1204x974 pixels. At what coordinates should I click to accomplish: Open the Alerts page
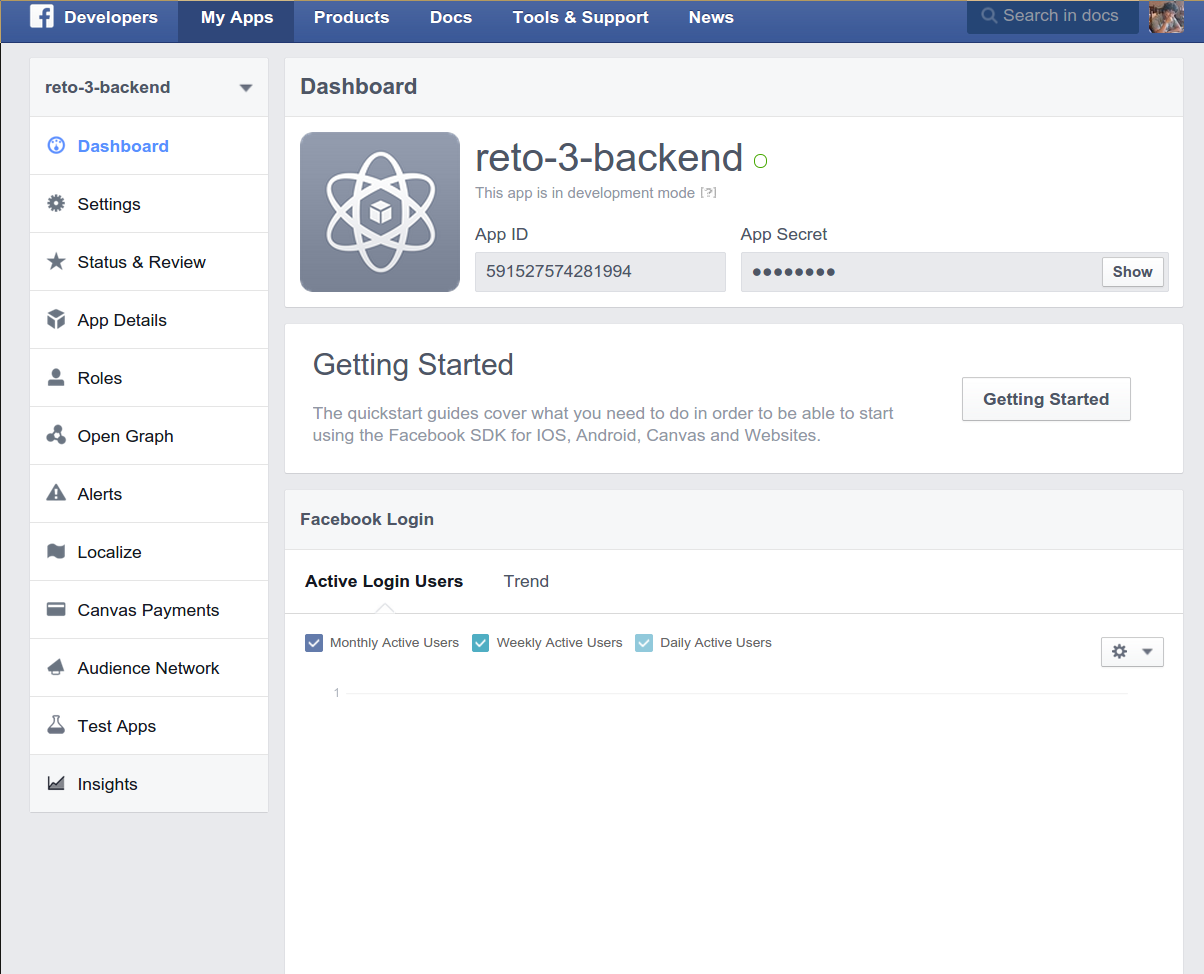point(149,494)
